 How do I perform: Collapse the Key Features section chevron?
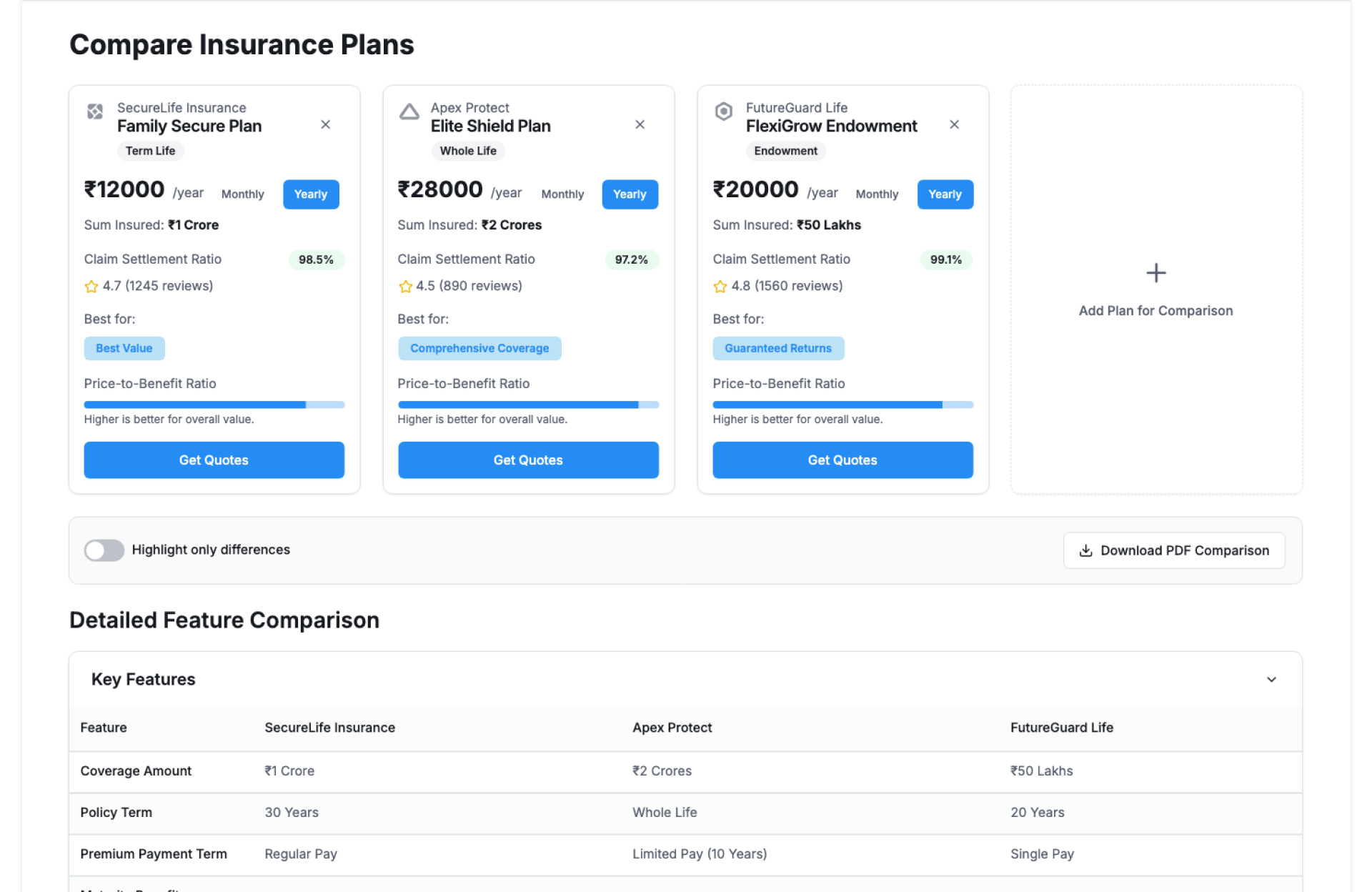[1271, 680]
